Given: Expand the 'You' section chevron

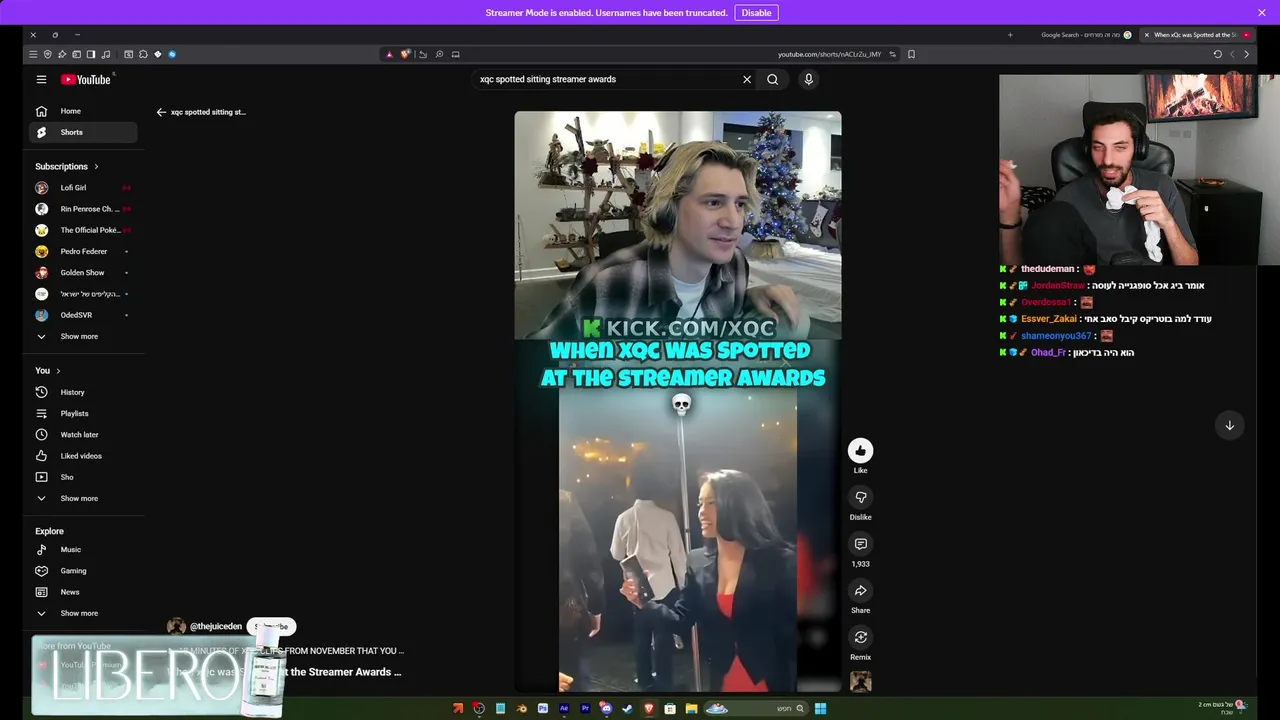Looking at the screenshot, I should (58, 371).
